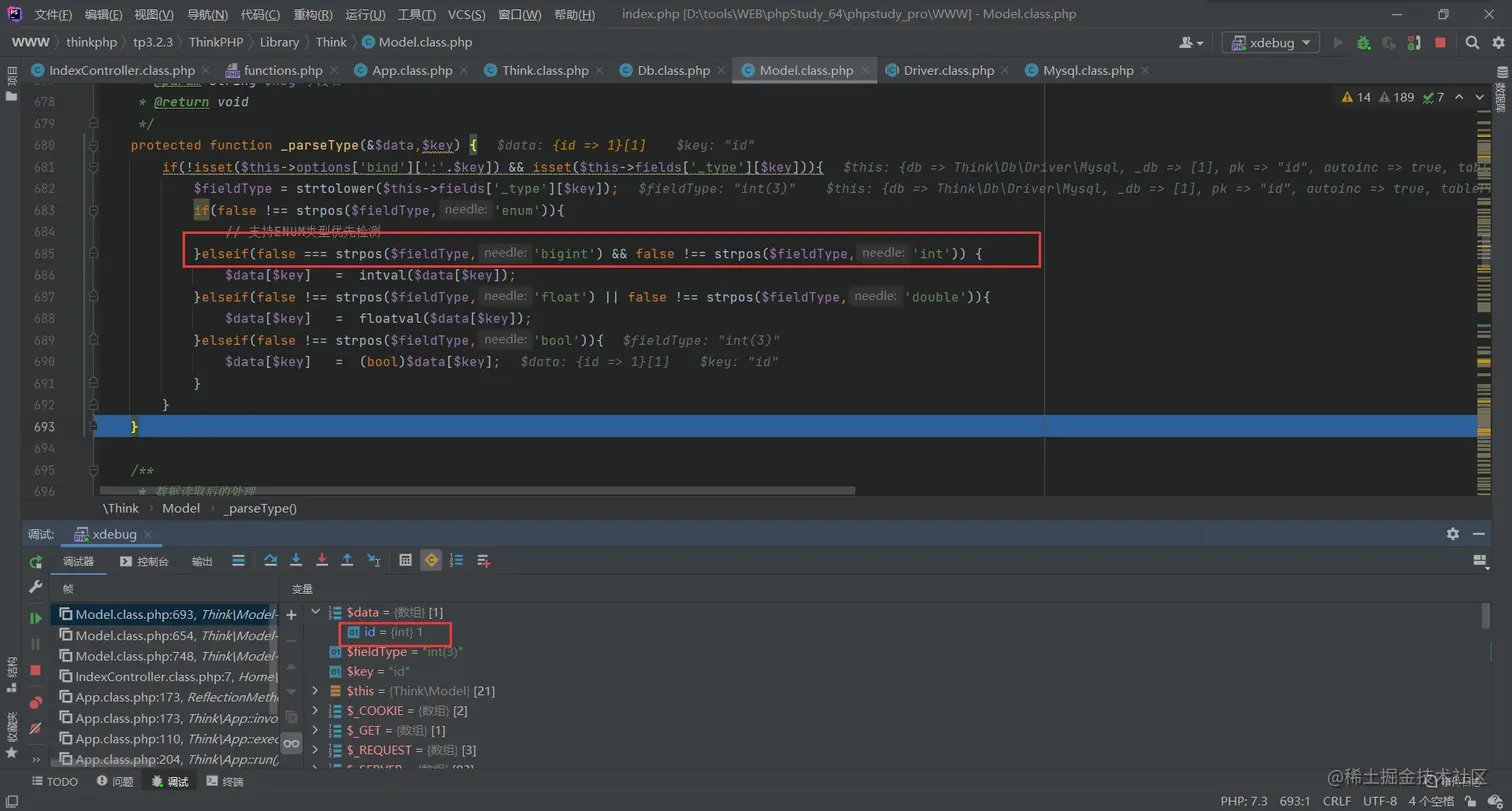This screenshot has width=1512, height=811.
Task: Toggle sort variables alphabetically icon
Action: coord(457,560)
